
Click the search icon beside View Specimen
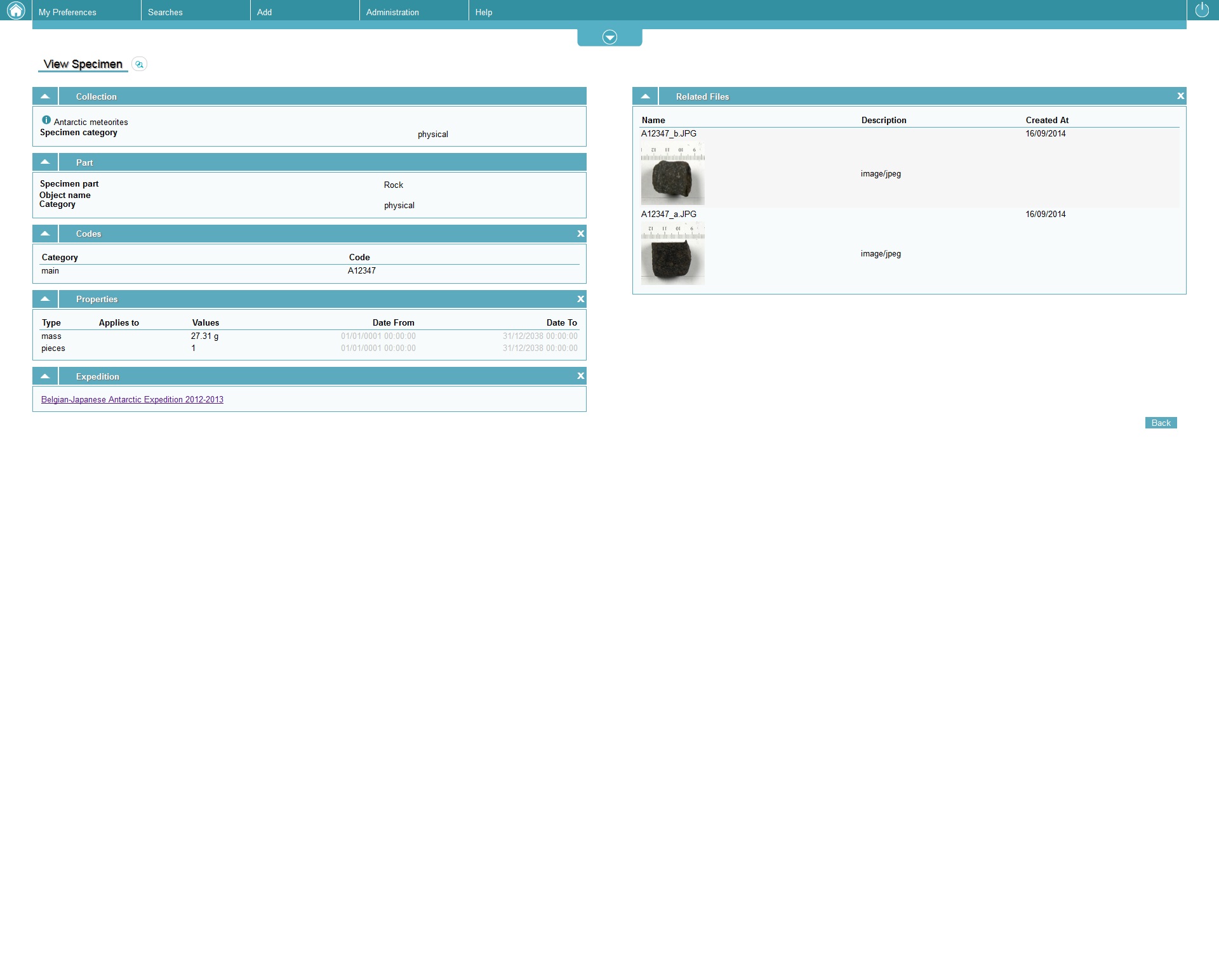tap(139, 64)
